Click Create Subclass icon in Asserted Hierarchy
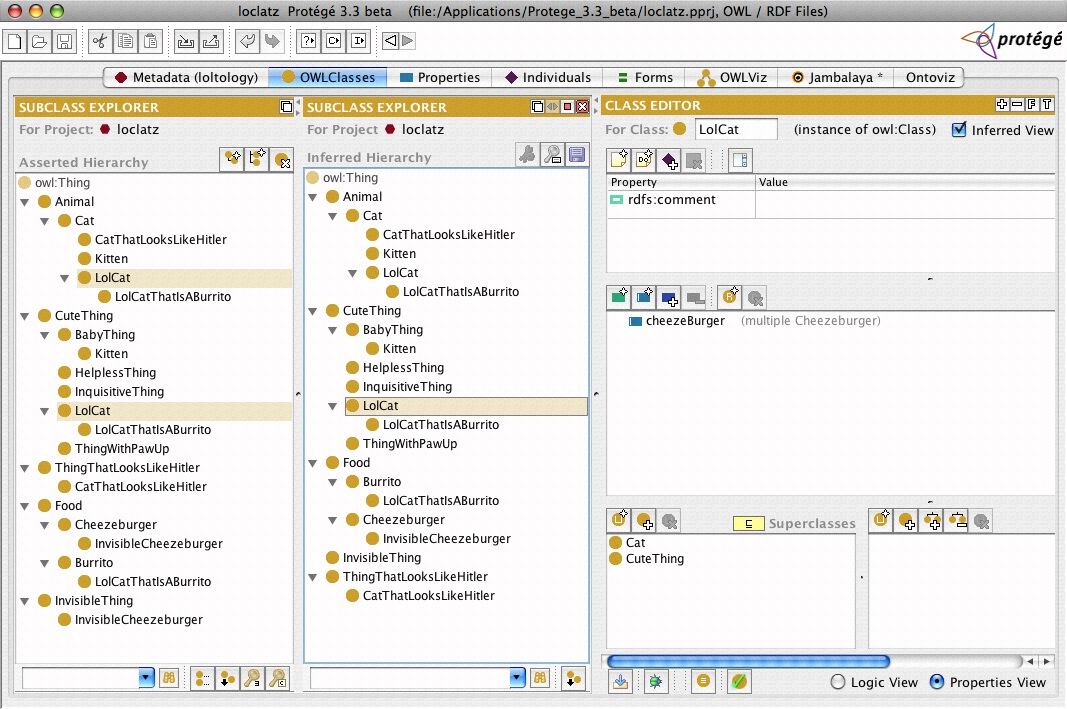This screenshot has height=709, width=1067. point(232,159)
